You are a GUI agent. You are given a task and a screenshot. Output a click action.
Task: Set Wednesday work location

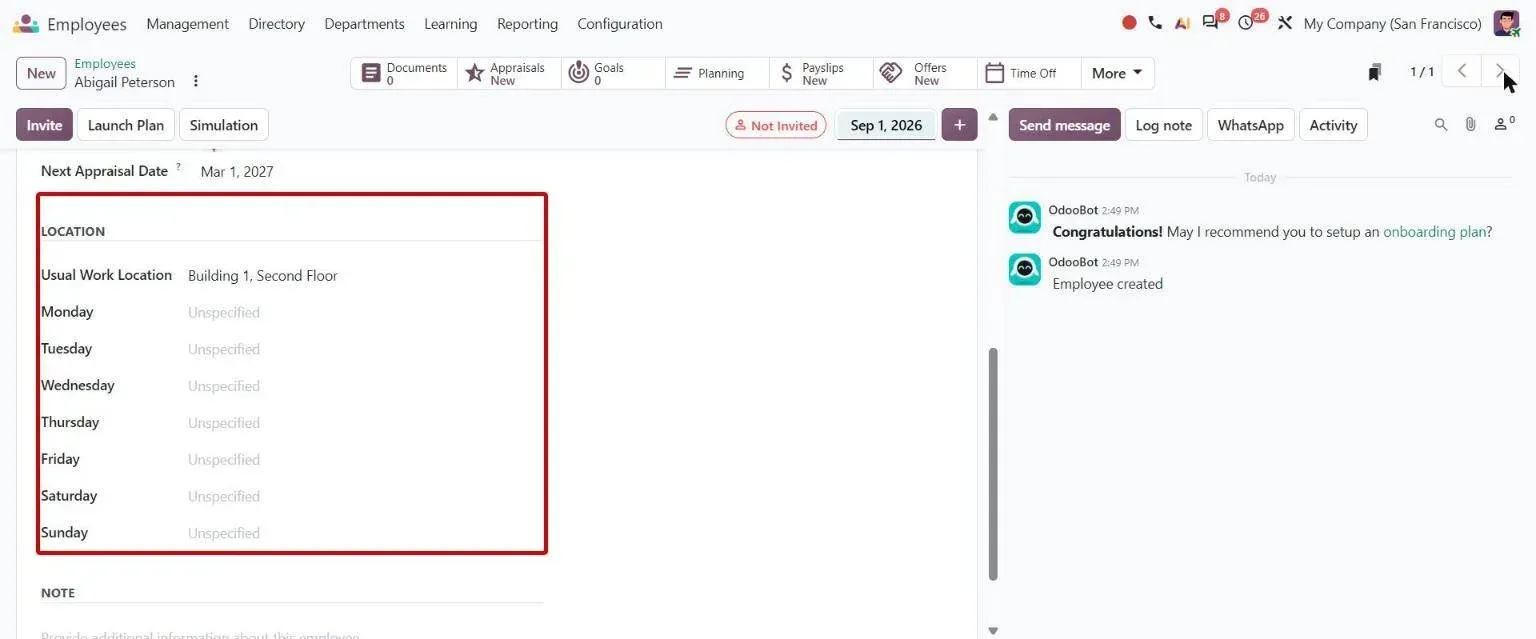[364, 386]
